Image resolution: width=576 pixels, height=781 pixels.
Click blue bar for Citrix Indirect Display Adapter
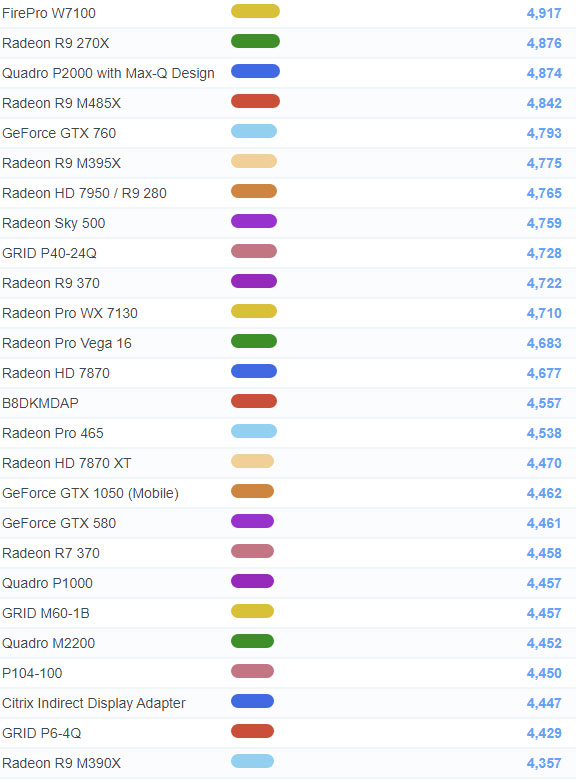pos(252,701)
